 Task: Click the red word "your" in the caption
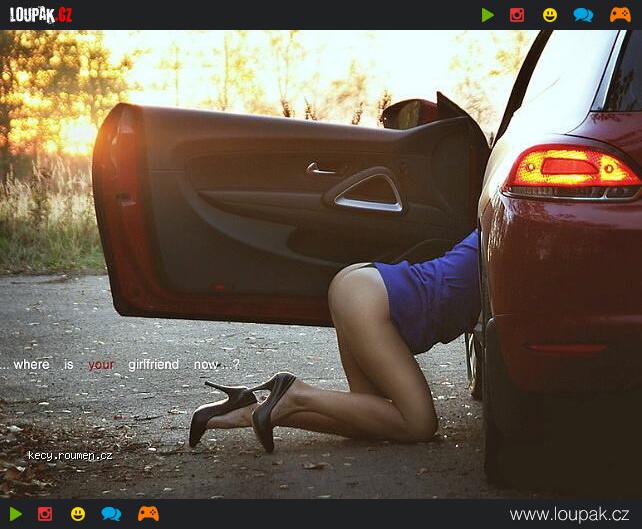101,365
